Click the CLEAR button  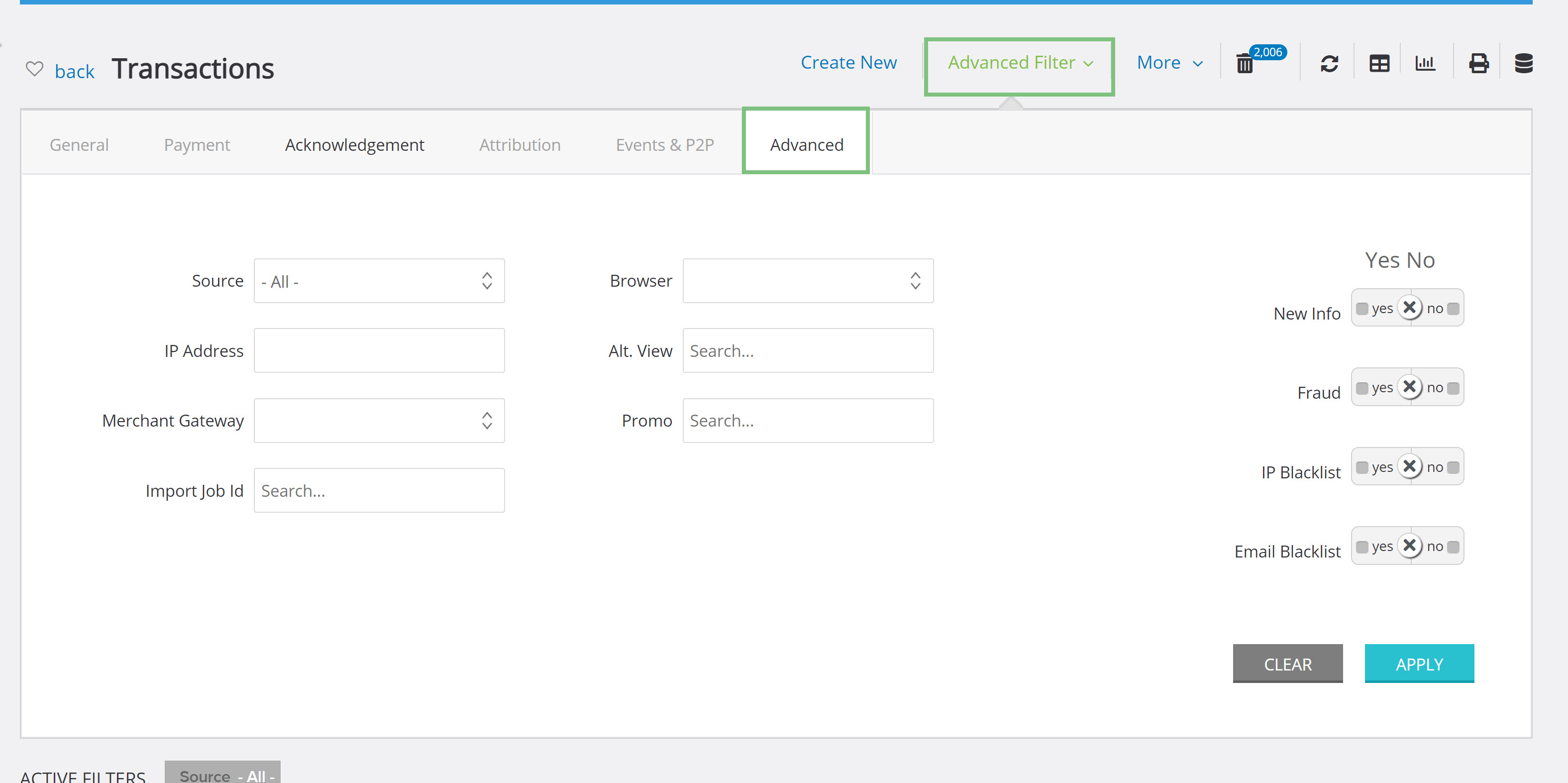[x=1287, y=663]
